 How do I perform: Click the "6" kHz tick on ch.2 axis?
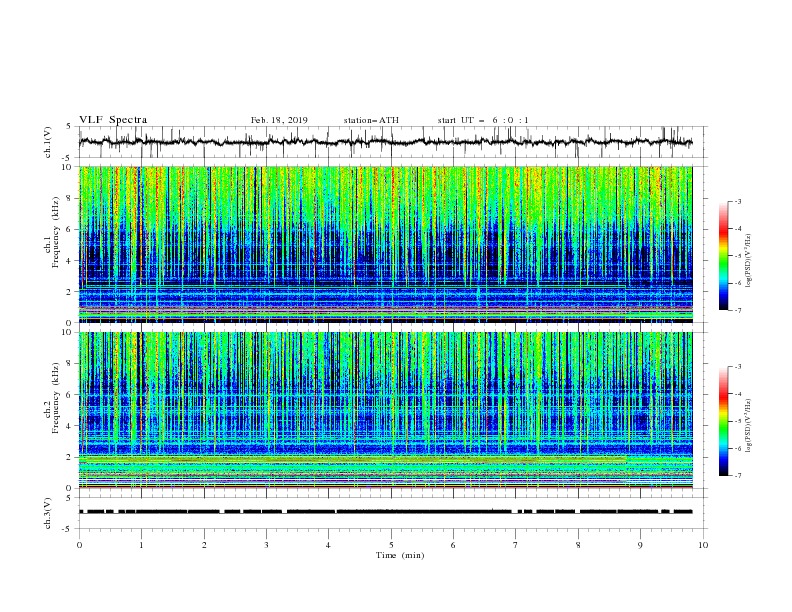coord(70,395)
